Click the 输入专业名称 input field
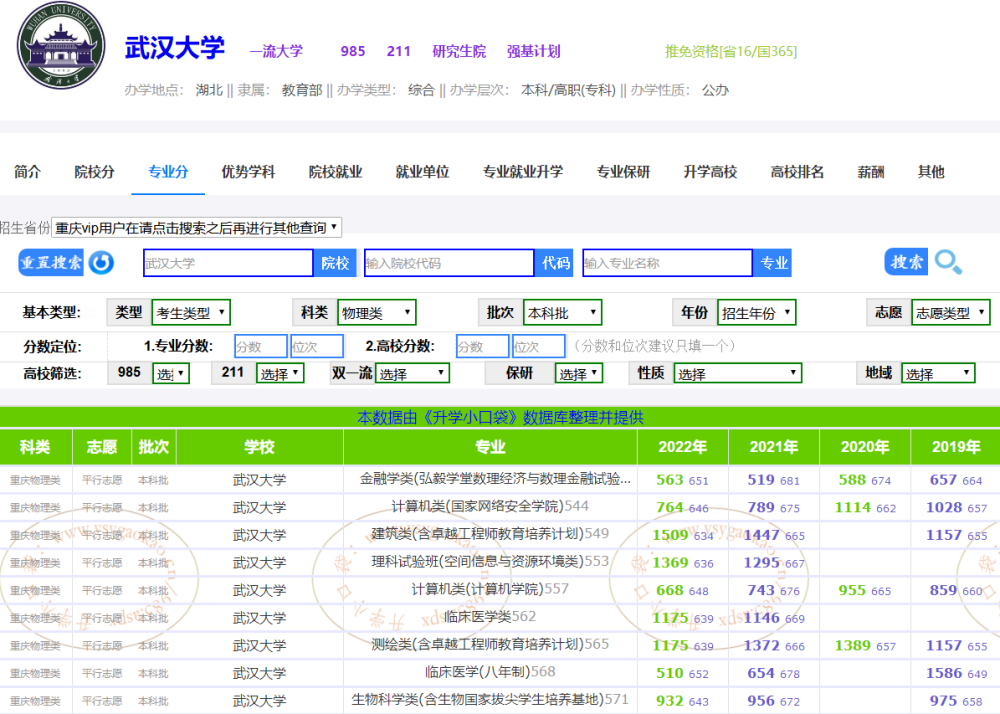This screenshot has width=1000, height=714. pos(668,263)
